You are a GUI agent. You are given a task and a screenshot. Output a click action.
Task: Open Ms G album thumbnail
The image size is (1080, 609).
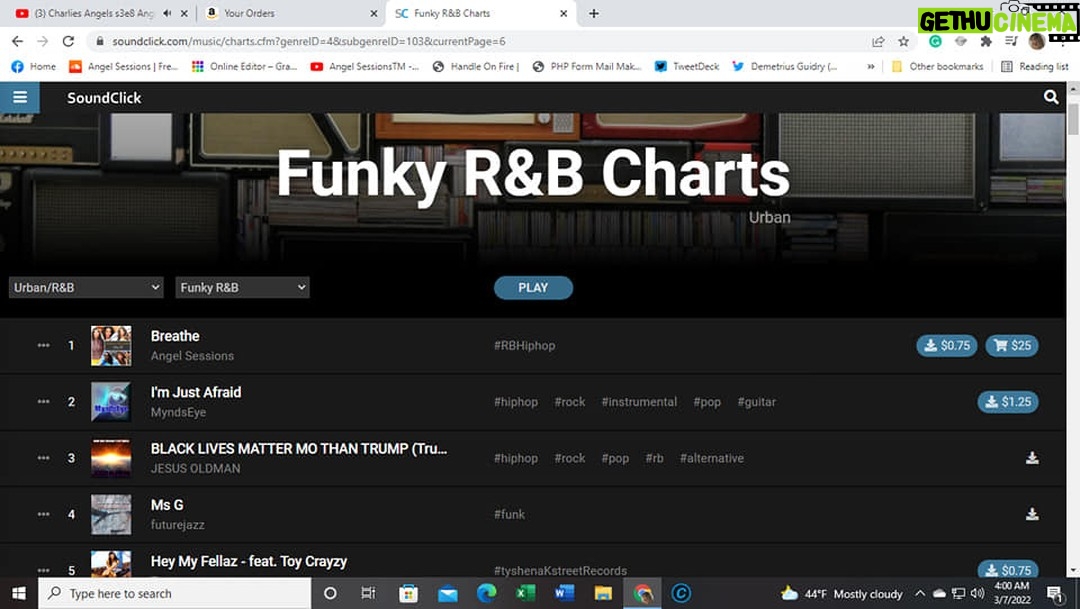(x=111, y=514)
